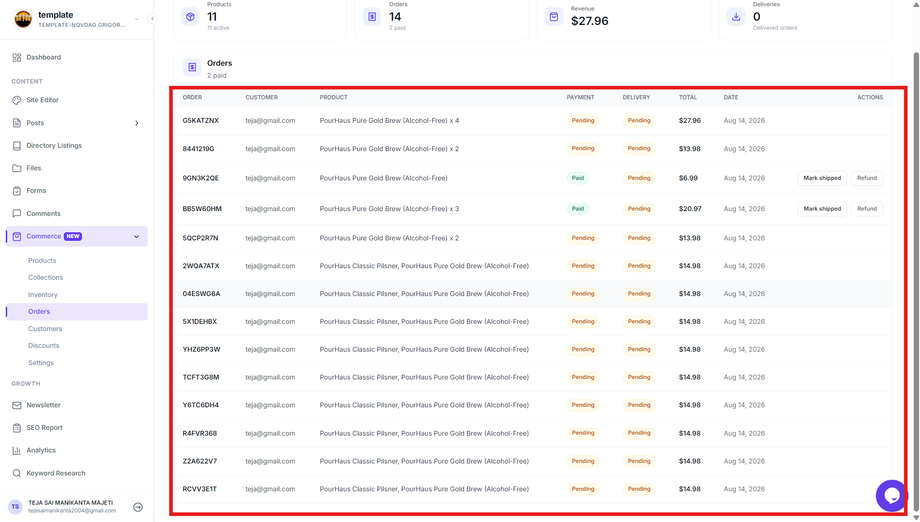Click Paid payment badge for BB5W60HM
This screenshot has height=522, width=920.
pyautogui.click(x=578, y=209)
